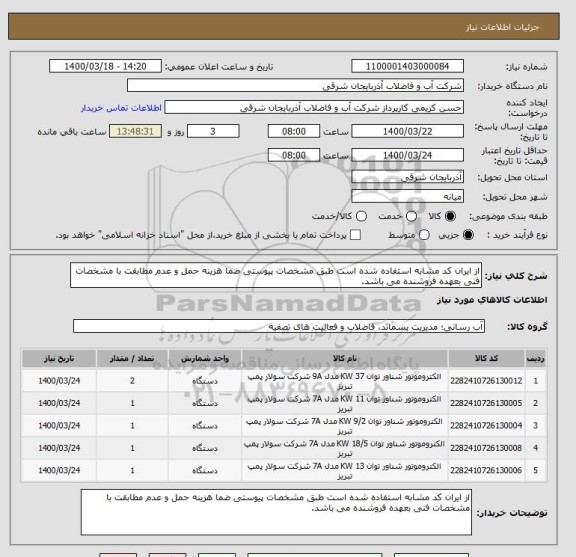The width and height of the screenshot is (576, 557).
Task: Click the واحد شمارش column header
Action: 205,359
